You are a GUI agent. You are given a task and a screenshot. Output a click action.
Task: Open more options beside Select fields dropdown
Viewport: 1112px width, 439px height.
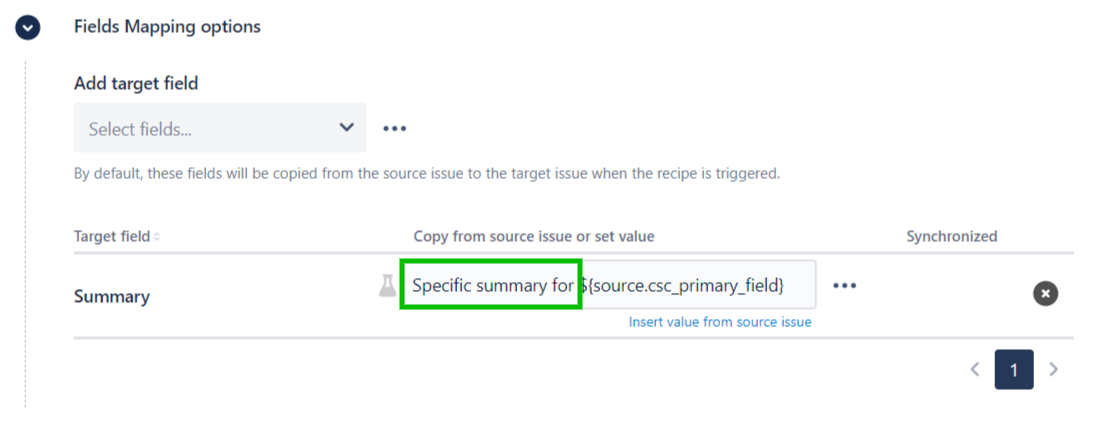tap(395, 128)
